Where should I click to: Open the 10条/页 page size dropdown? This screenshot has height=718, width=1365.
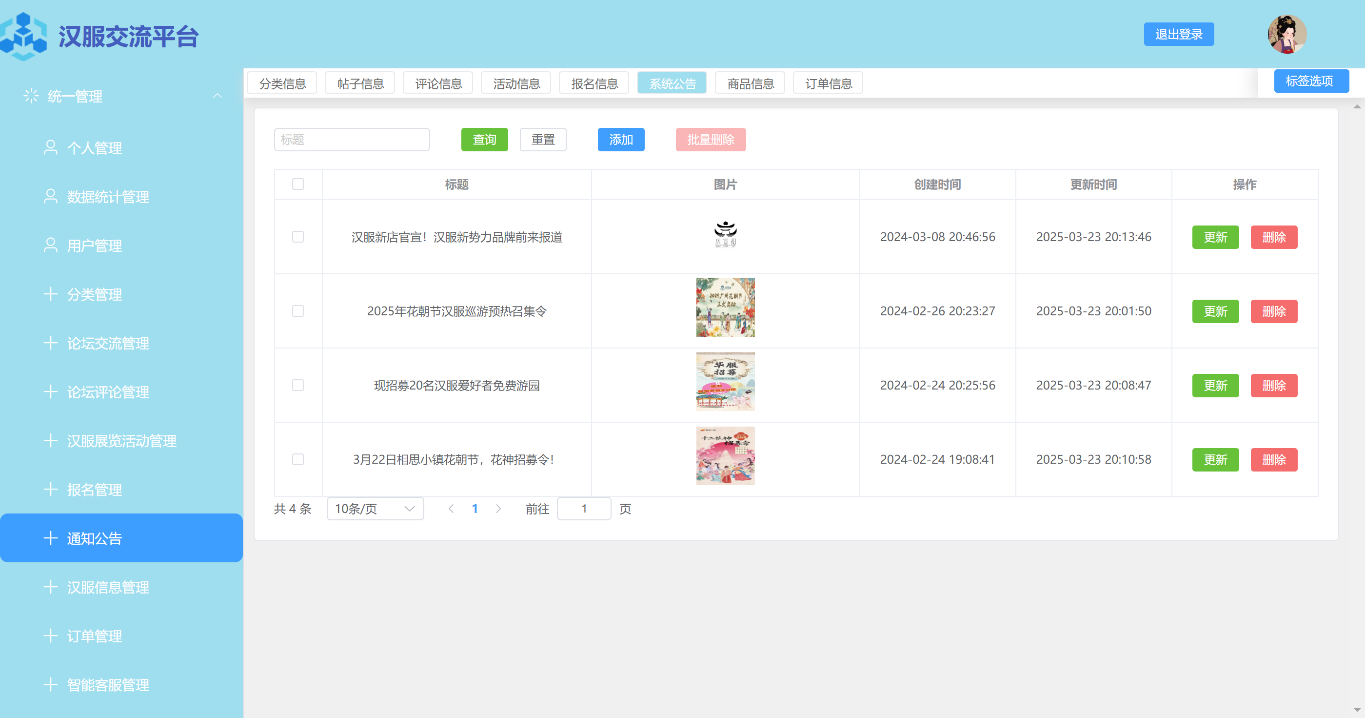point(375,509)
